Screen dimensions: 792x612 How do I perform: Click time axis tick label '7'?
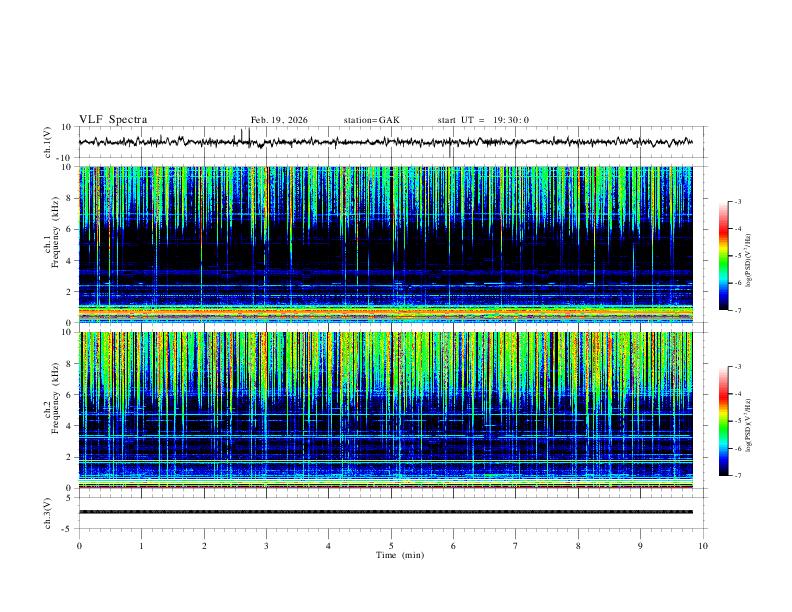pyautogui.click(x=516, y=546)
